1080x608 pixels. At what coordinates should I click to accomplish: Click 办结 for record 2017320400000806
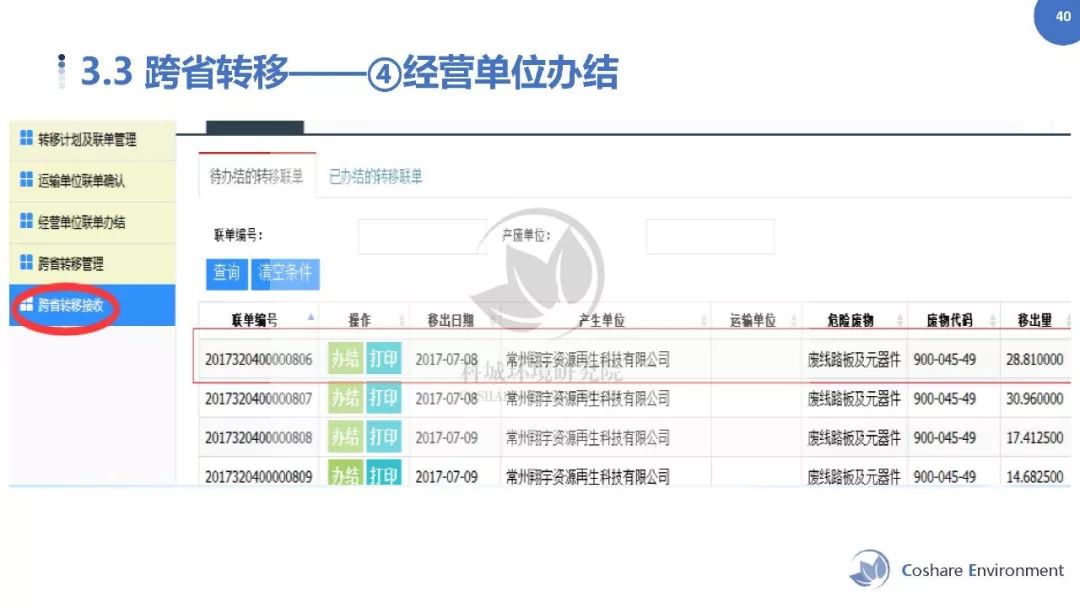[345, 359]
